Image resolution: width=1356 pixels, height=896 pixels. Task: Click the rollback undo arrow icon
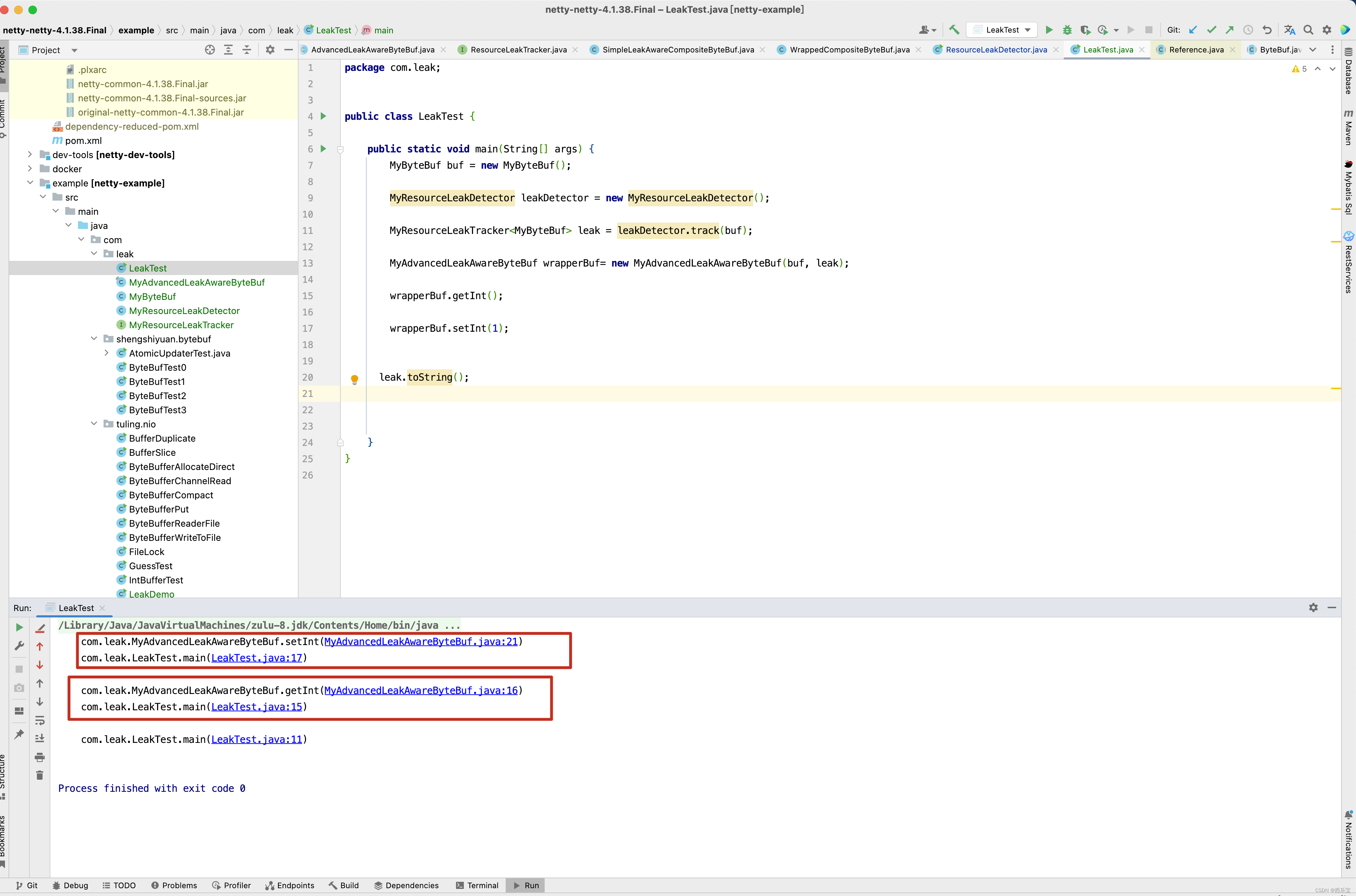pyautogui.click(x=1267, y=30)
